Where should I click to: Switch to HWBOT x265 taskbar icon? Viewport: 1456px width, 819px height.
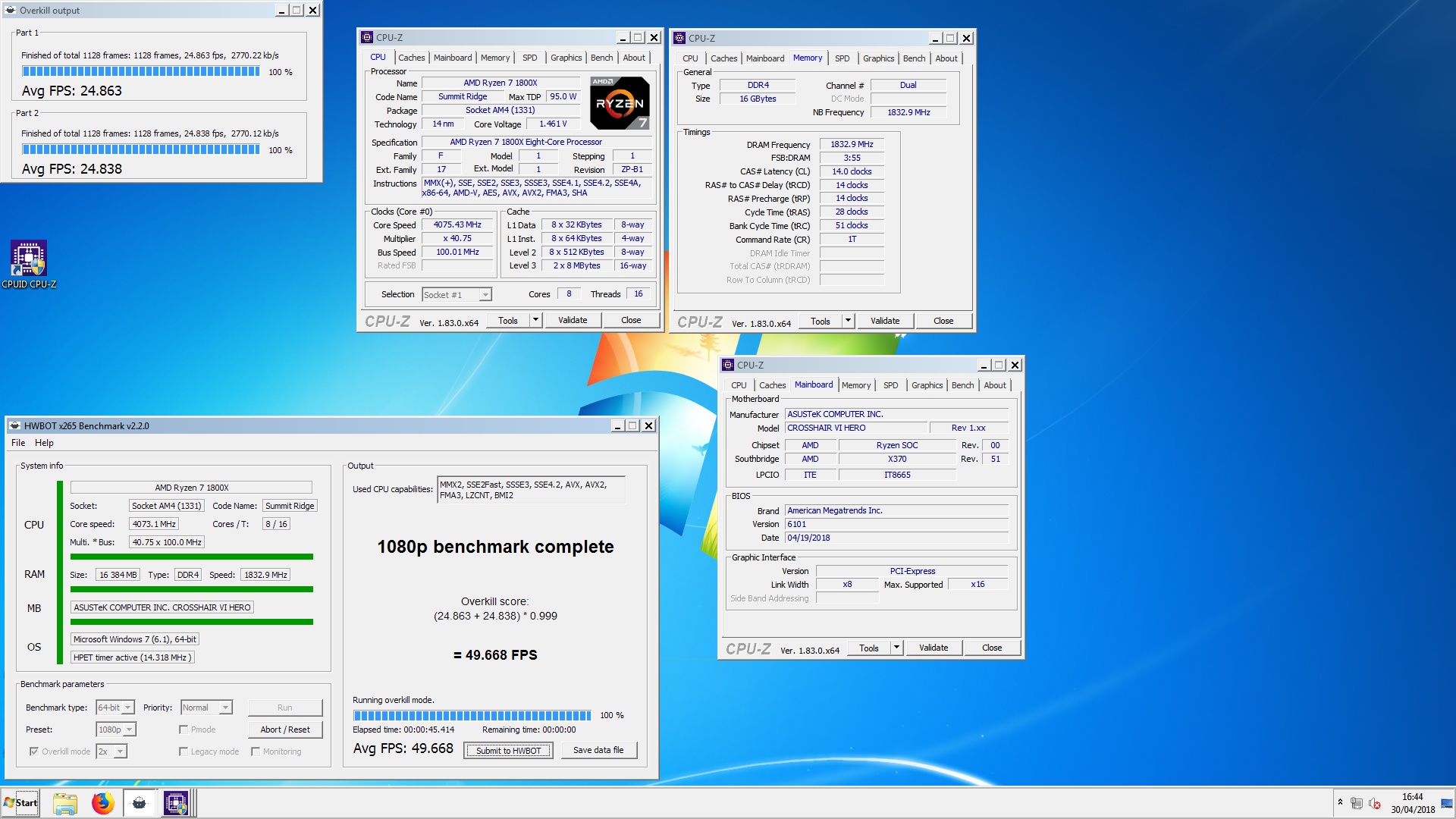coord(139,803)
